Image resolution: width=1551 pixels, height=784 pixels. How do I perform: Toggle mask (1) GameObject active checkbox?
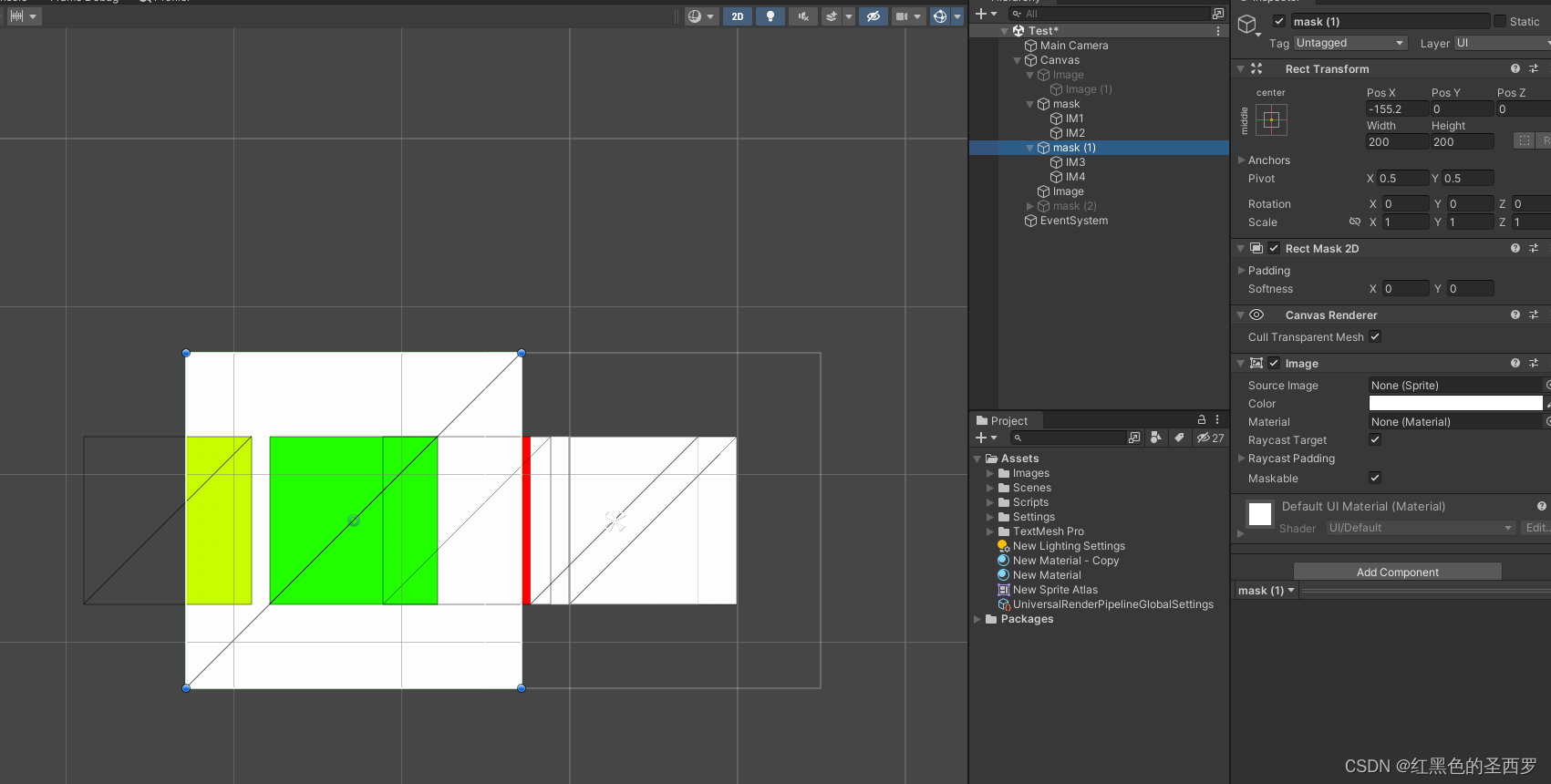(1279, 21)
